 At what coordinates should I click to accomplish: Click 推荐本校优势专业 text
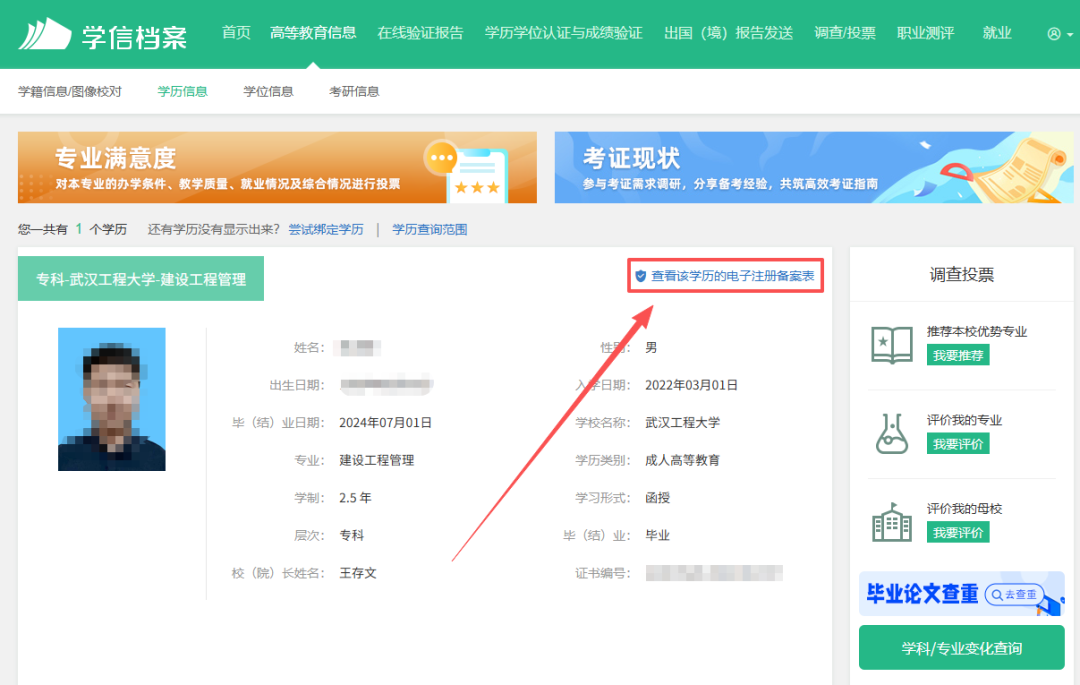click(x=977, y=331)
